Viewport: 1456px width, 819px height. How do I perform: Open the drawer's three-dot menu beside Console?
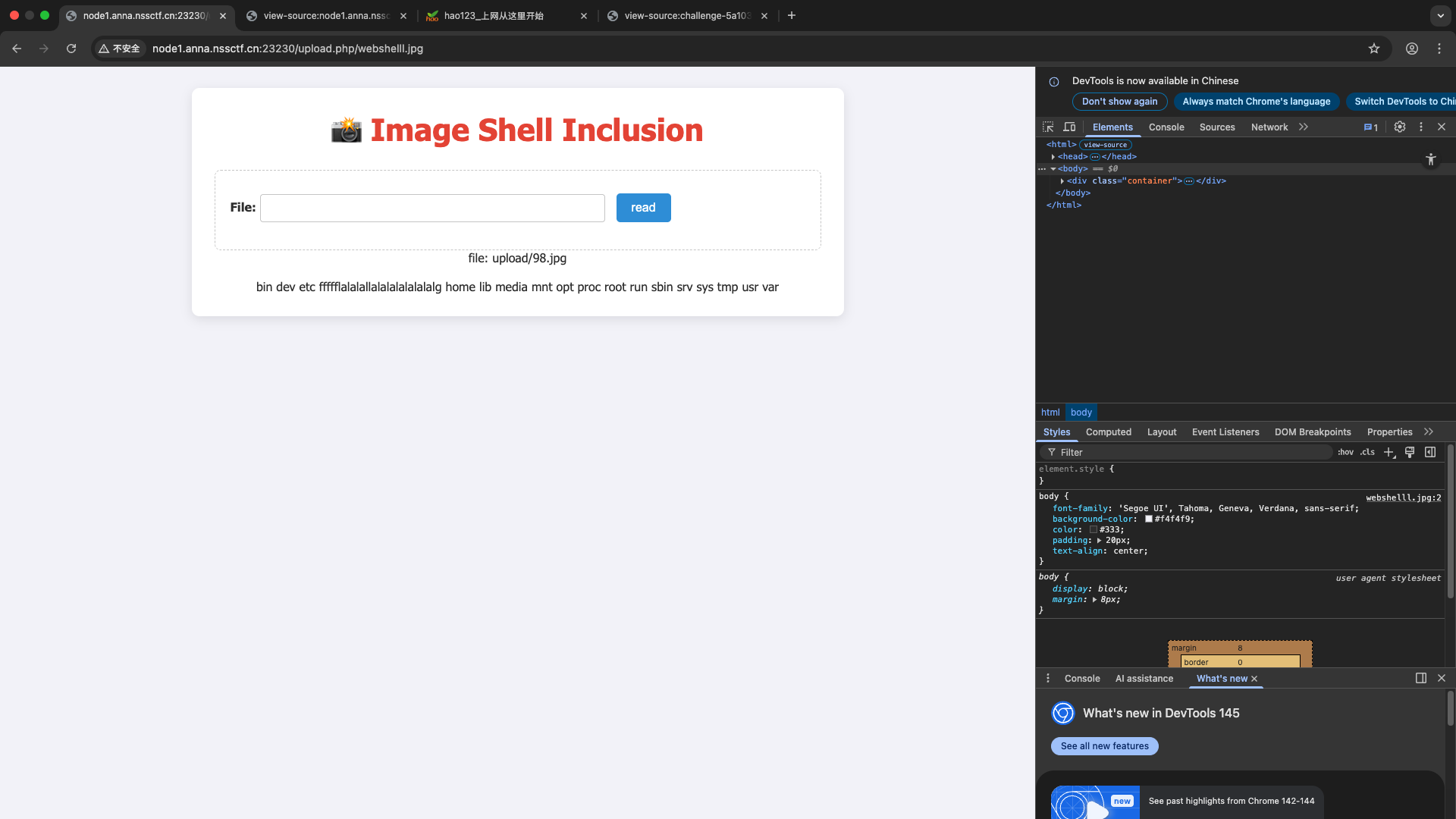coord(1048,679)
